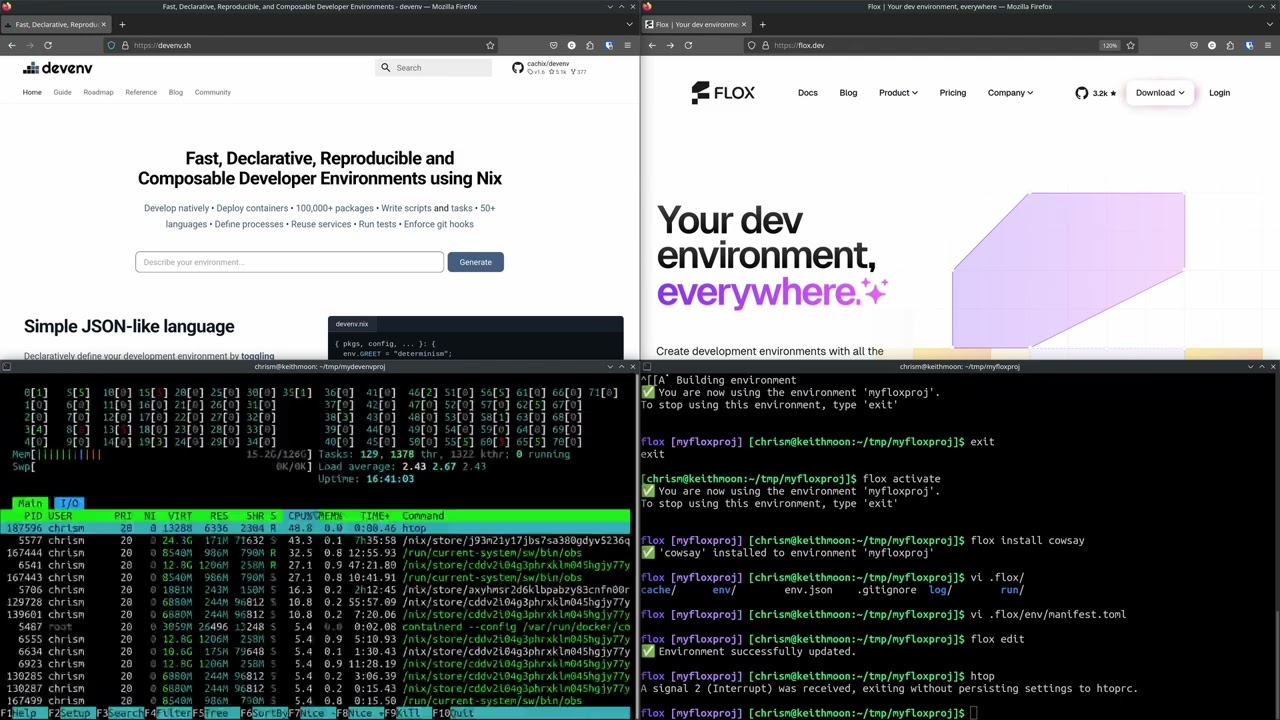Open the cachix/devenv GitHub repository link
This screenshot has height=720, width=1280.
549,68
